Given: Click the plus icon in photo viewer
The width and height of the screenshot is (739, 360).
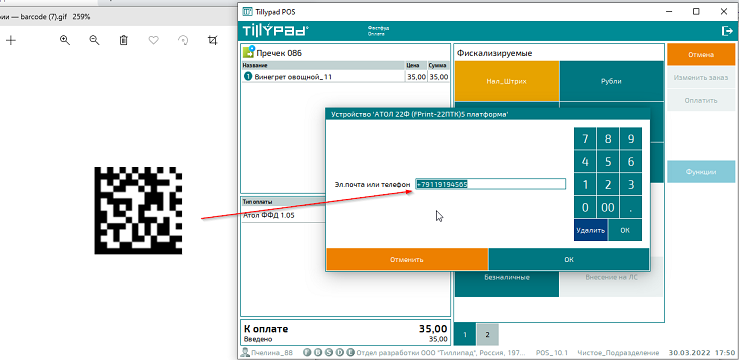Looking at the screenshot, I should click(10, 40).
